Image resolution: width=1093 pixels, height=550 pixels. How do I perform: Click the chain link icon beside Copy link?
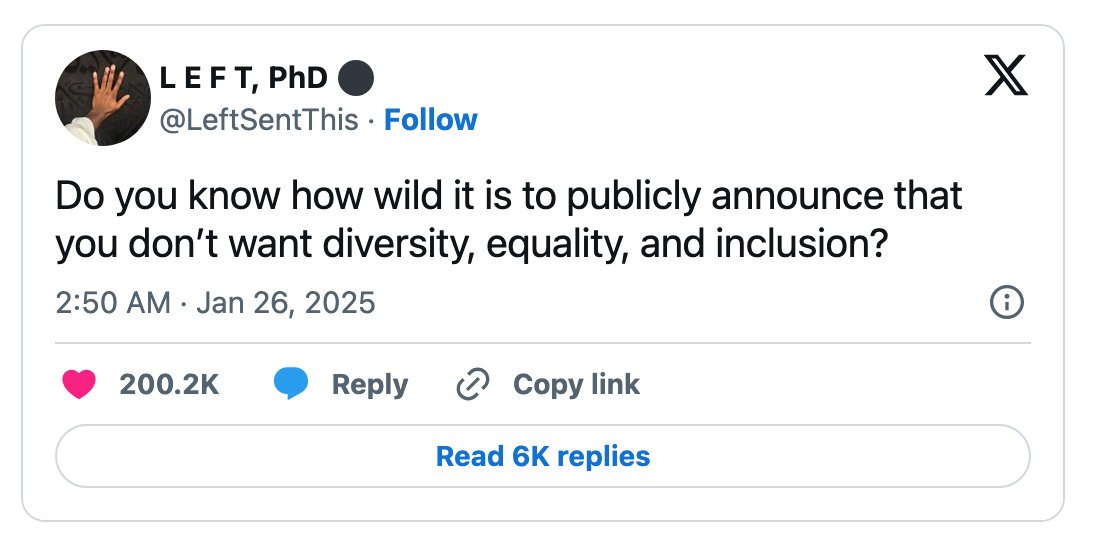473,385
